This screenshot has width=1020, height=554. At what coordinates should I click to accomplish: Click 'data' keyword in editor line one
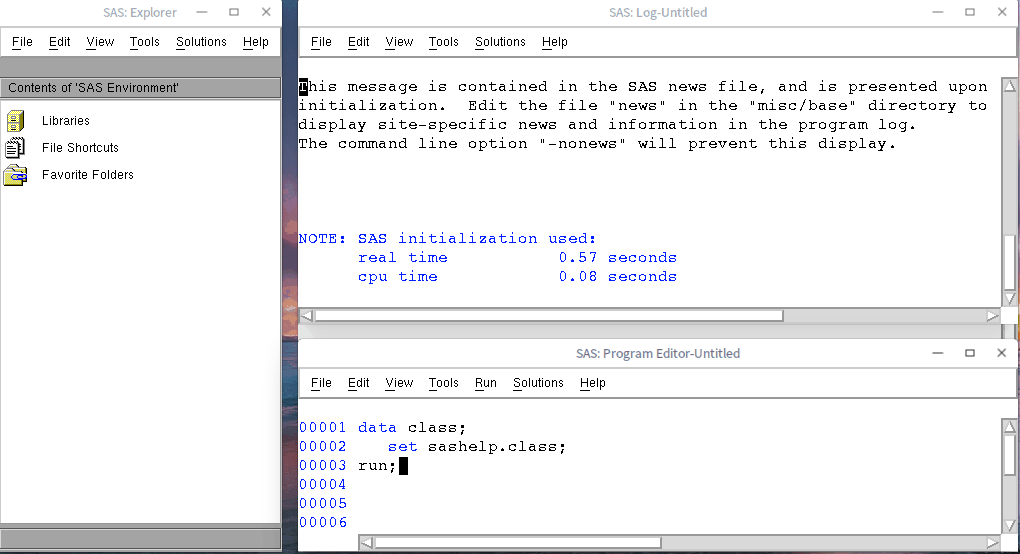377,427
